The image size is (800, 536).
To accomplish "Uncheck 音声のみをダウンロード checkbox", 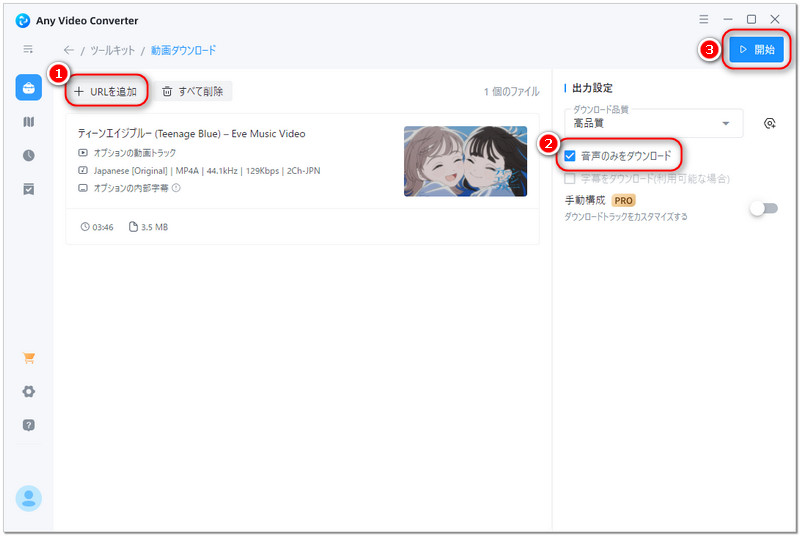I will pos(570,156).
